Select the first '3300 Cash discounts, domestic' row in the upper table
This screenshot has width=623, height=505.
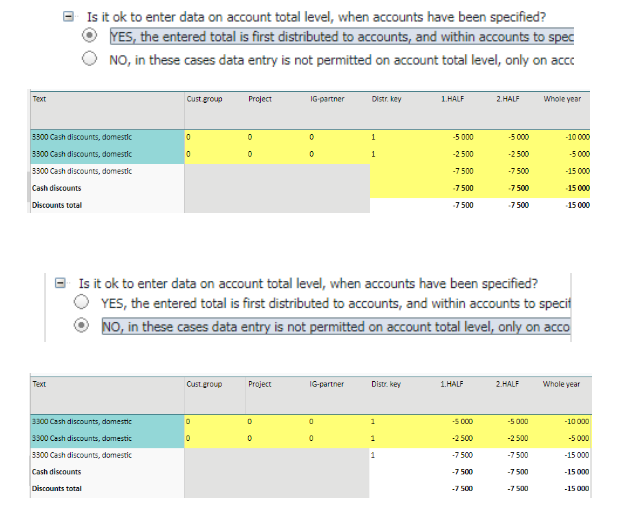(x=107, y=137)
